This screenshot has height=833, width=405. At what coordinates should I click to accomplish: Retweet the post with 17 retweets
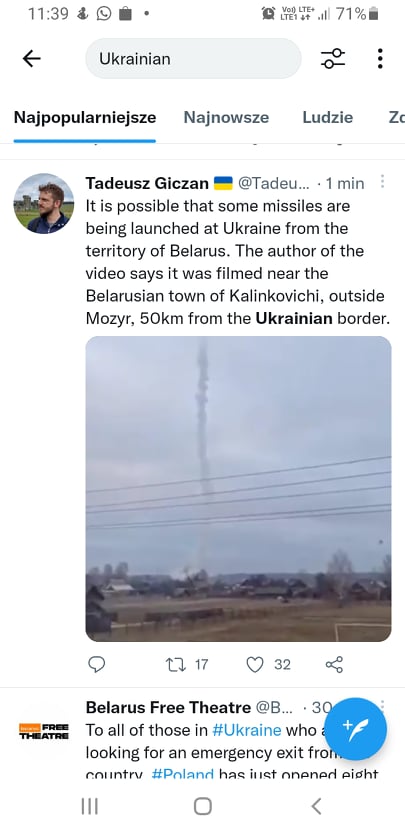click(187, 664)
